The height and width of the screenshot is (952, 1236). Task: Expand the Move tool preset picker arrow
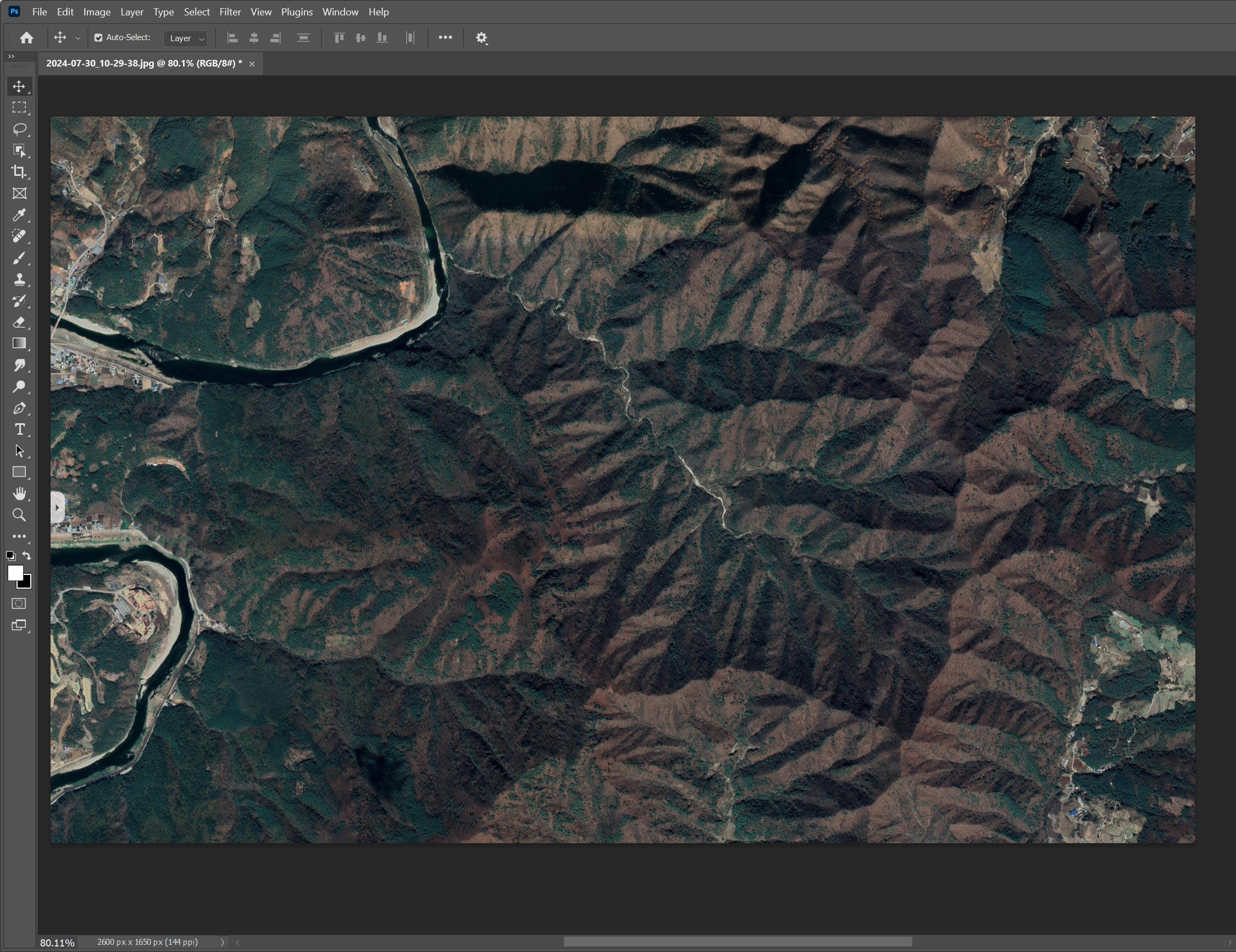coord(78,38)
